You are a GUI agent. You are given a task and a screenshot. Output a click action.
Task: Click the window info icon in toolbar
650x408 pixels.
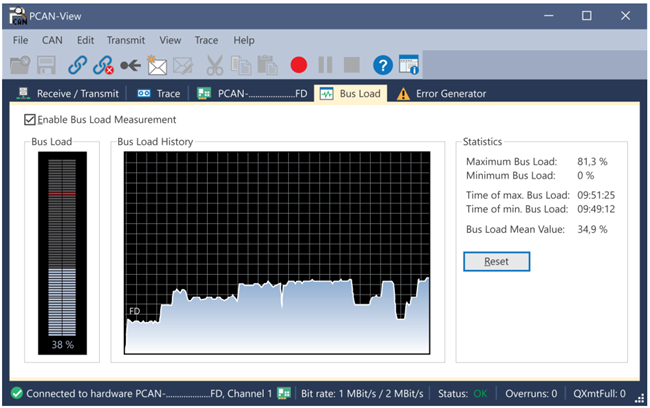point(409,65)
